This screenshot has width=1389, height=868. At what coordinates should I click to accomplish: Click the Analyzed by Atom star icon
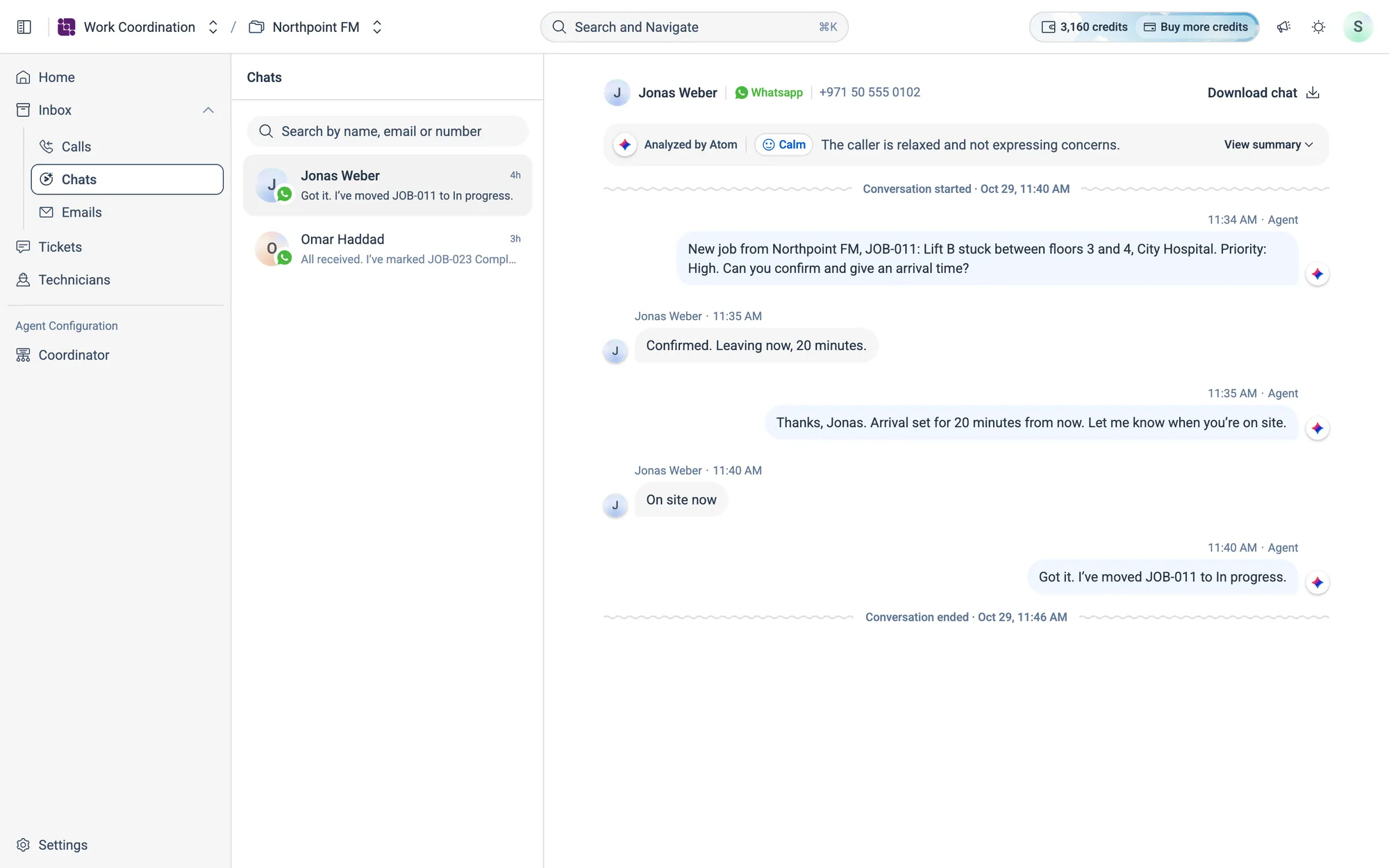pyautogui.click(x=625, y=144)
